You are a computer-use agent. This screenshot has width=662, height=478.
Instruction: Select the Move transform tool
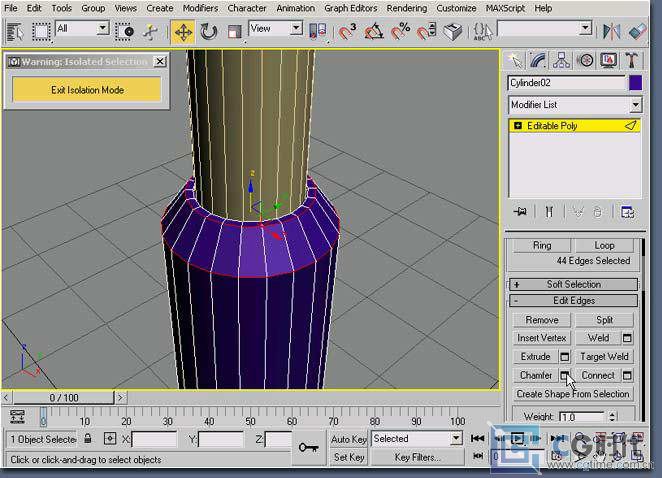(183, 31)
